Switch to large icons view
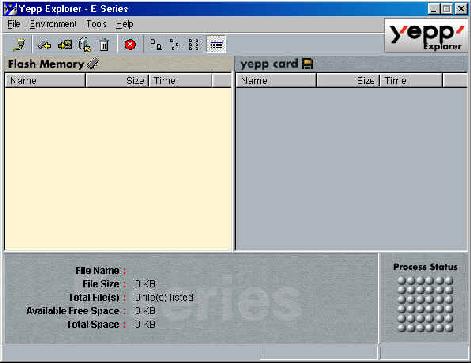Image resolution: width=471 pixels, height=363 pixels. click(x=156, y=44)
